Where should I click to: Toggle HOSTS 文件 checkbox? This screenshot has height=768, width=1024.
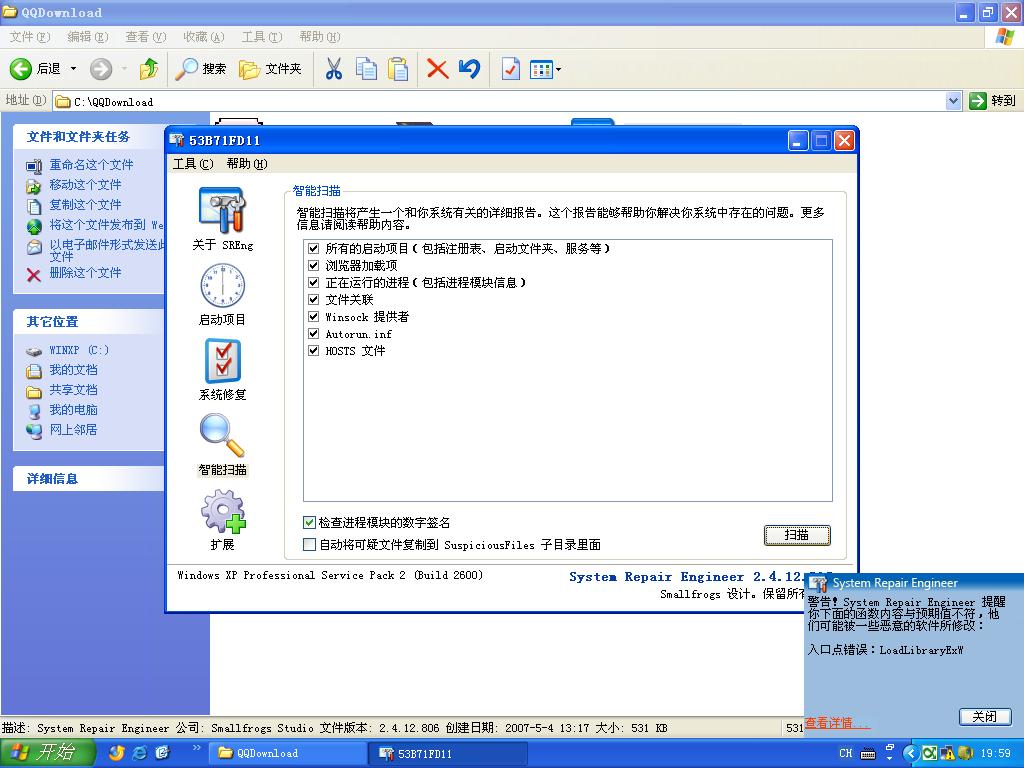click(313, 350)
